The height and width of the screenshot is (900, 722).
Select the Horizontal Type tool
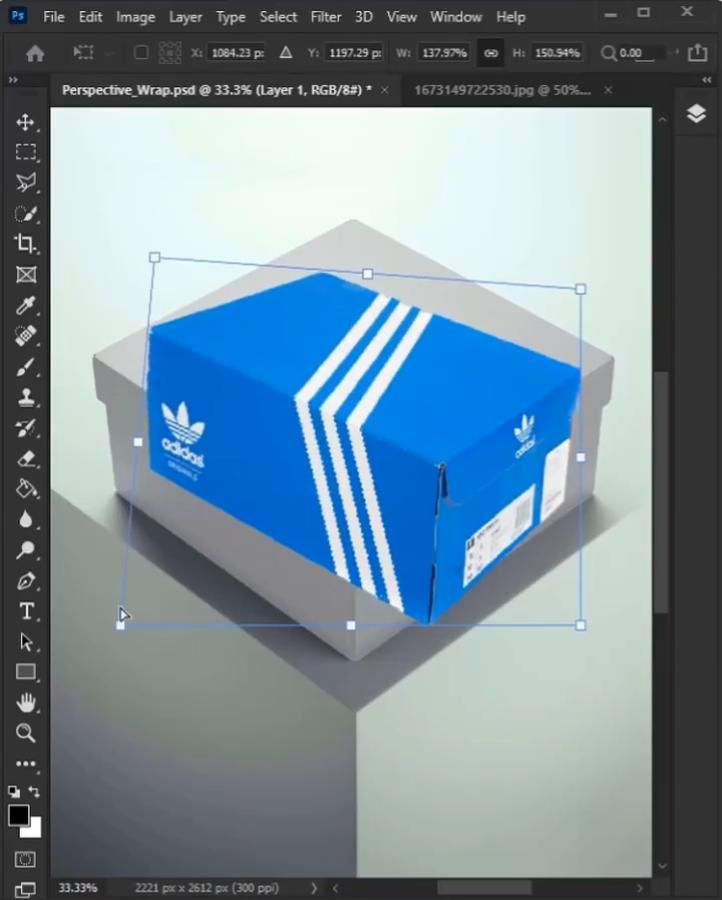(25, 611)
